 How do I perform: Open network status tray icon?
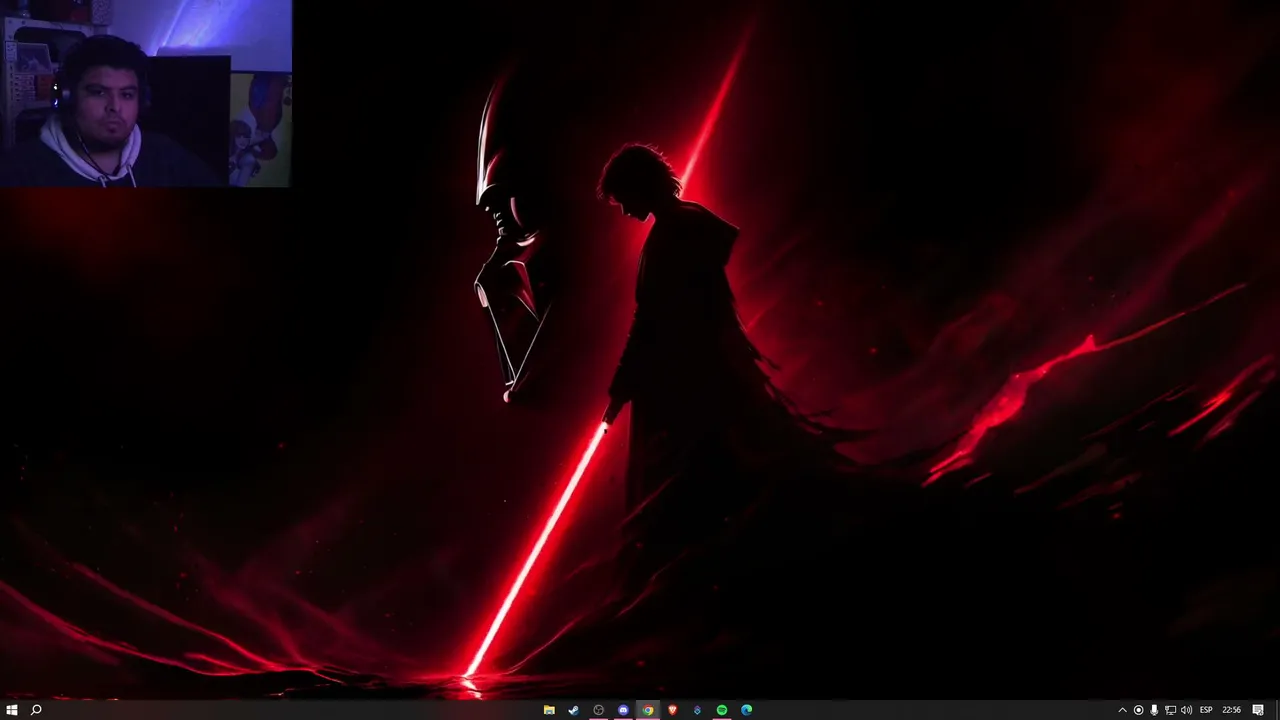[x=1170, y=710]
